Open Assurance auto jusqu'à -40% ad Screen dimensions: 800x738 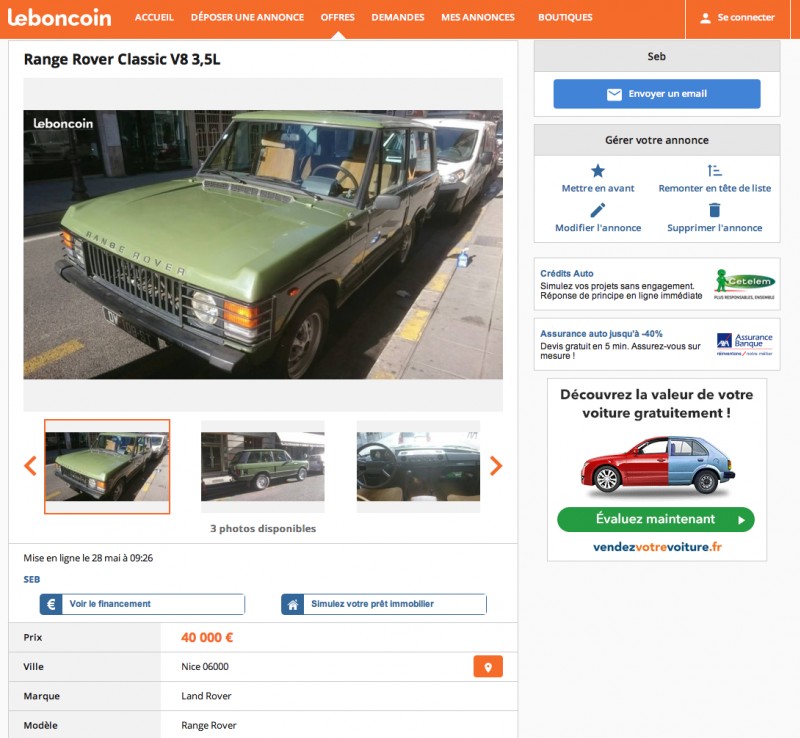657,344
